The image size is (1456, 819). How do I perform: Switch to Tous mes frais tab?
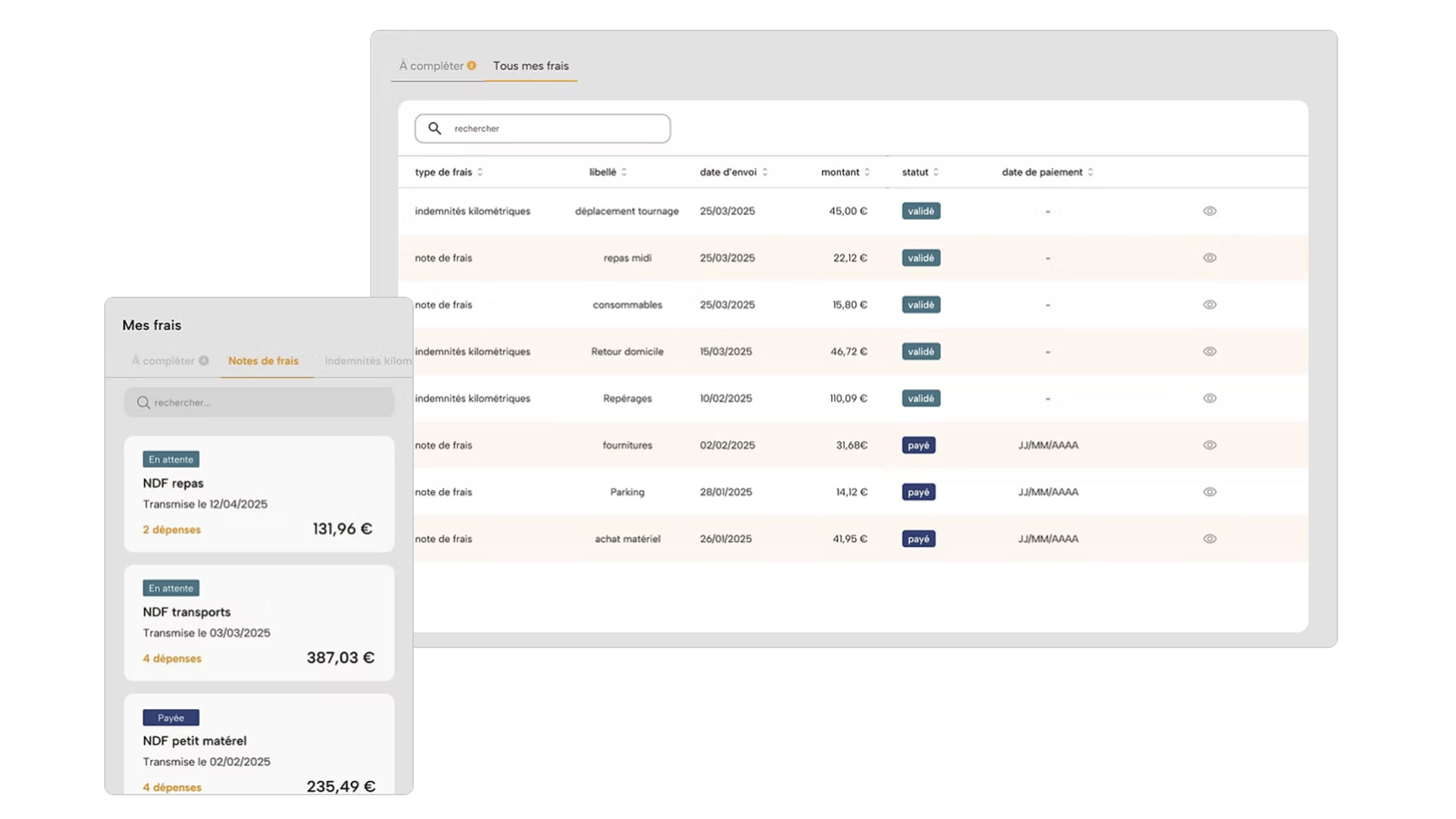click(x=530, y=66)
